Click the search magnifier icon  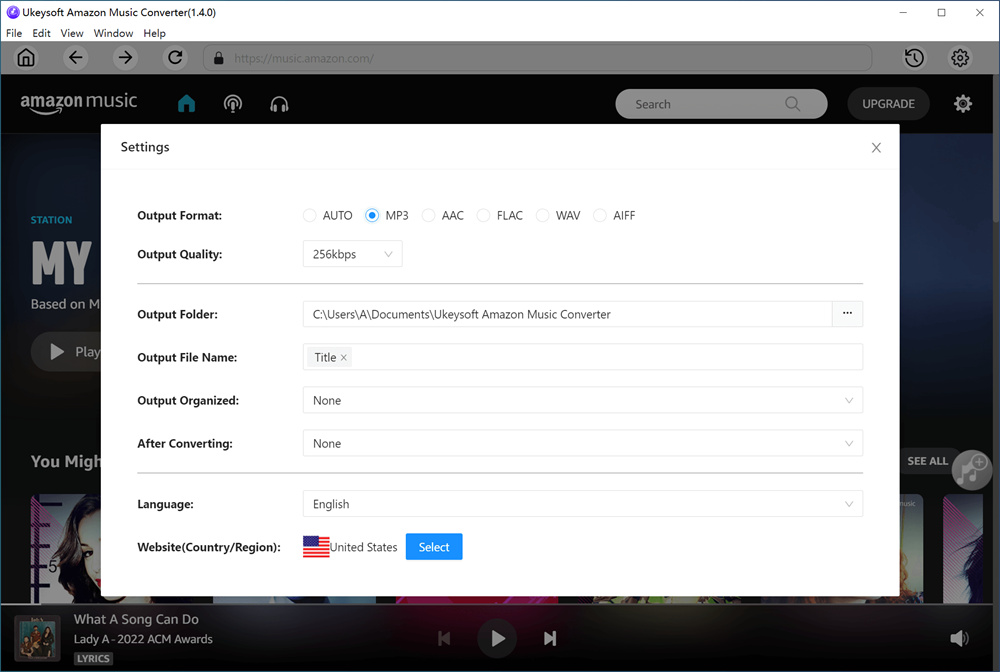point(792,104)
